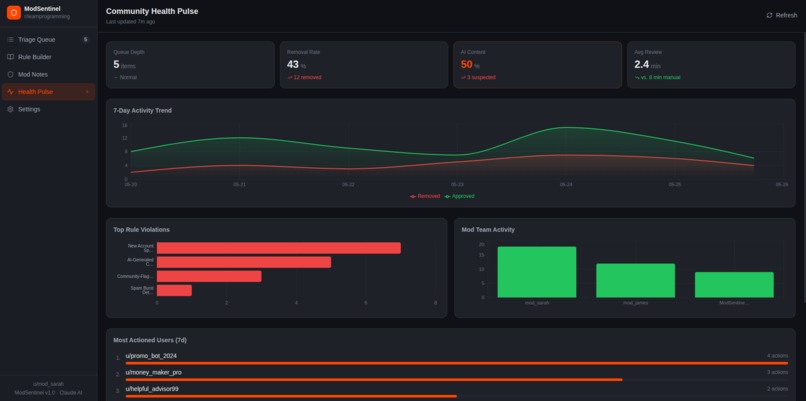This screenshot has height=401, width=806.
Task: Click 'ModSentinel v1.0 · Claude AI' footer text
Action: [x=48, y=392]
